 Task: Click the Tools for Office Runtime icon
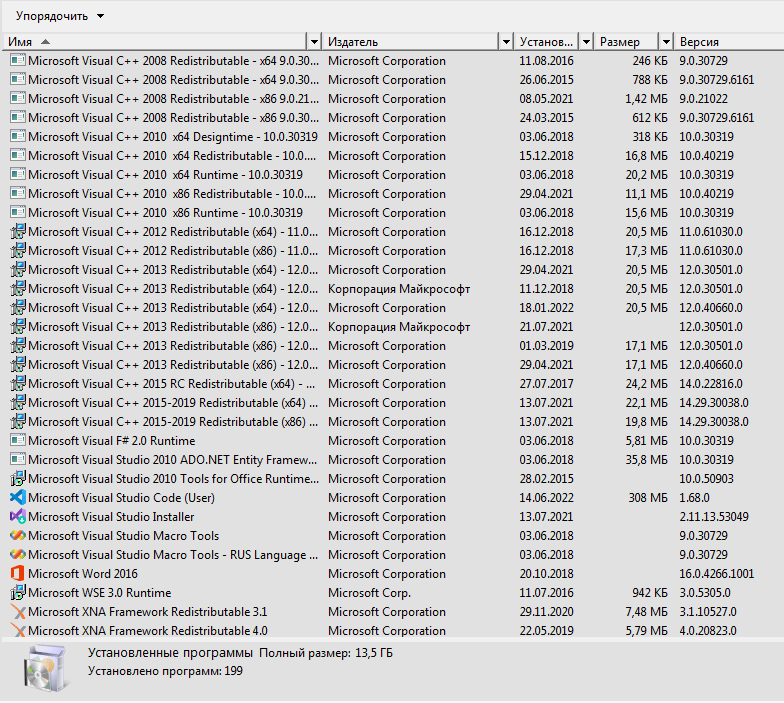tap(18, 478)
